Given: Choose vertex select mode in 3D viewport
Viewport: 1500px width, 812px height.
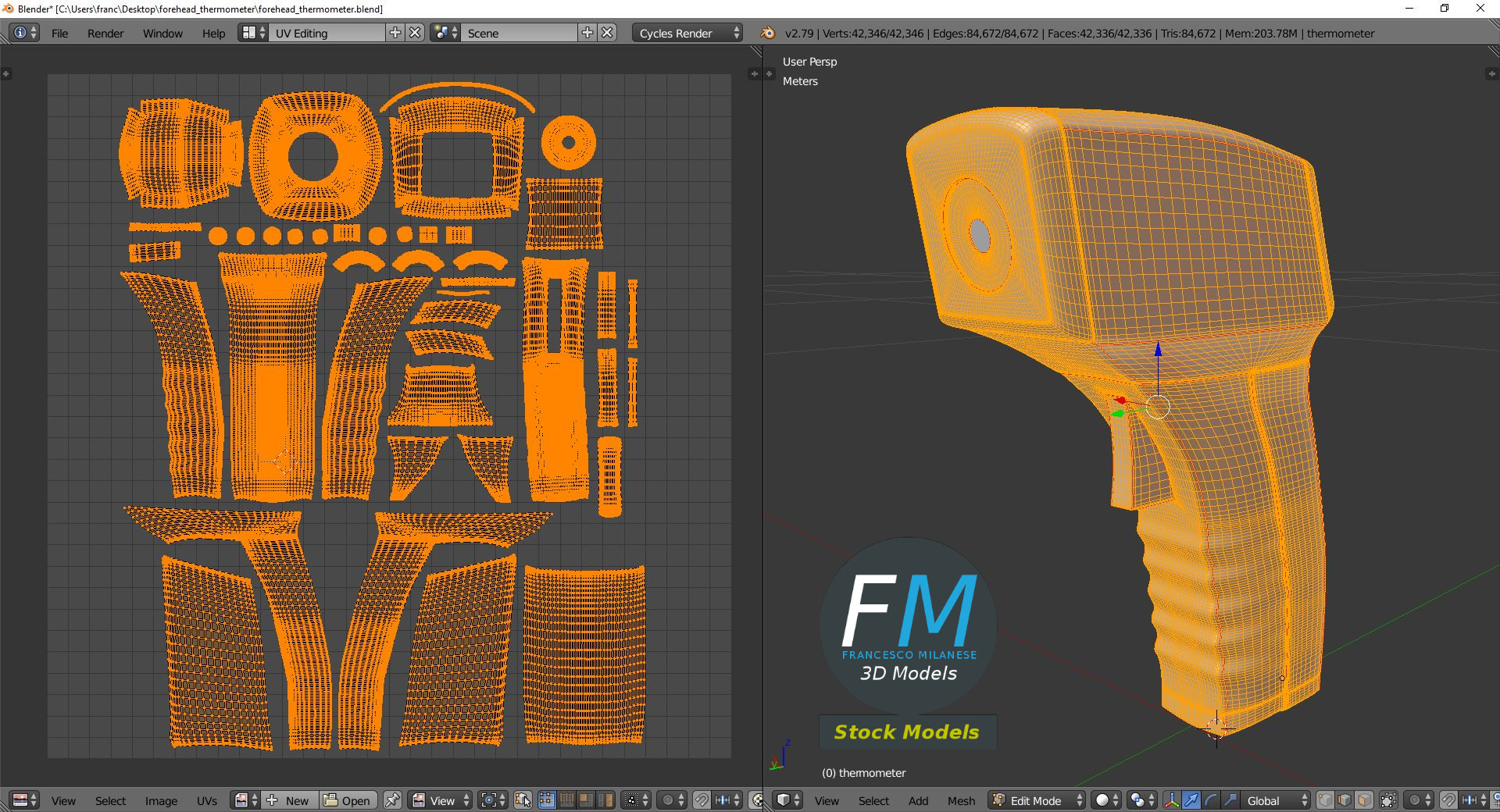Looking at the screenshot, I should [1325, 800].
